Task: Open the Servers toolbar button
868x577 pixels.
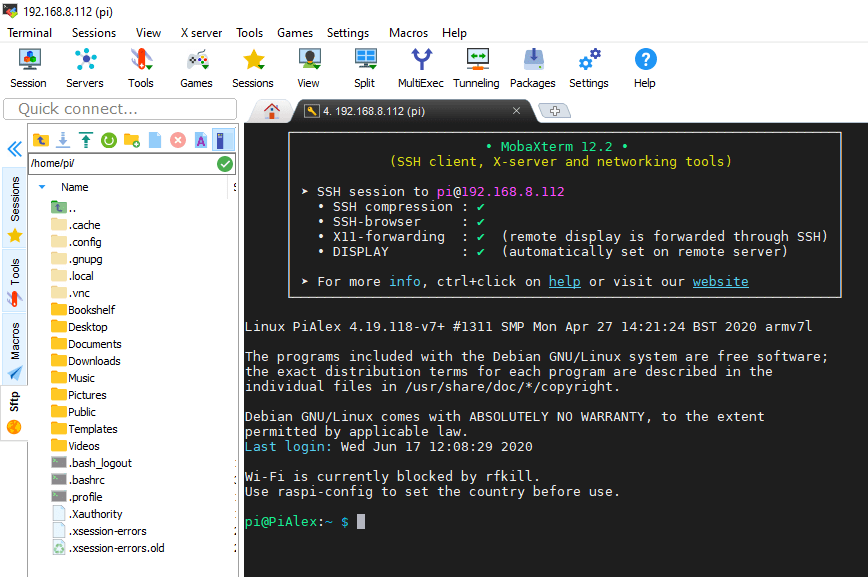Action: point(85,69)
